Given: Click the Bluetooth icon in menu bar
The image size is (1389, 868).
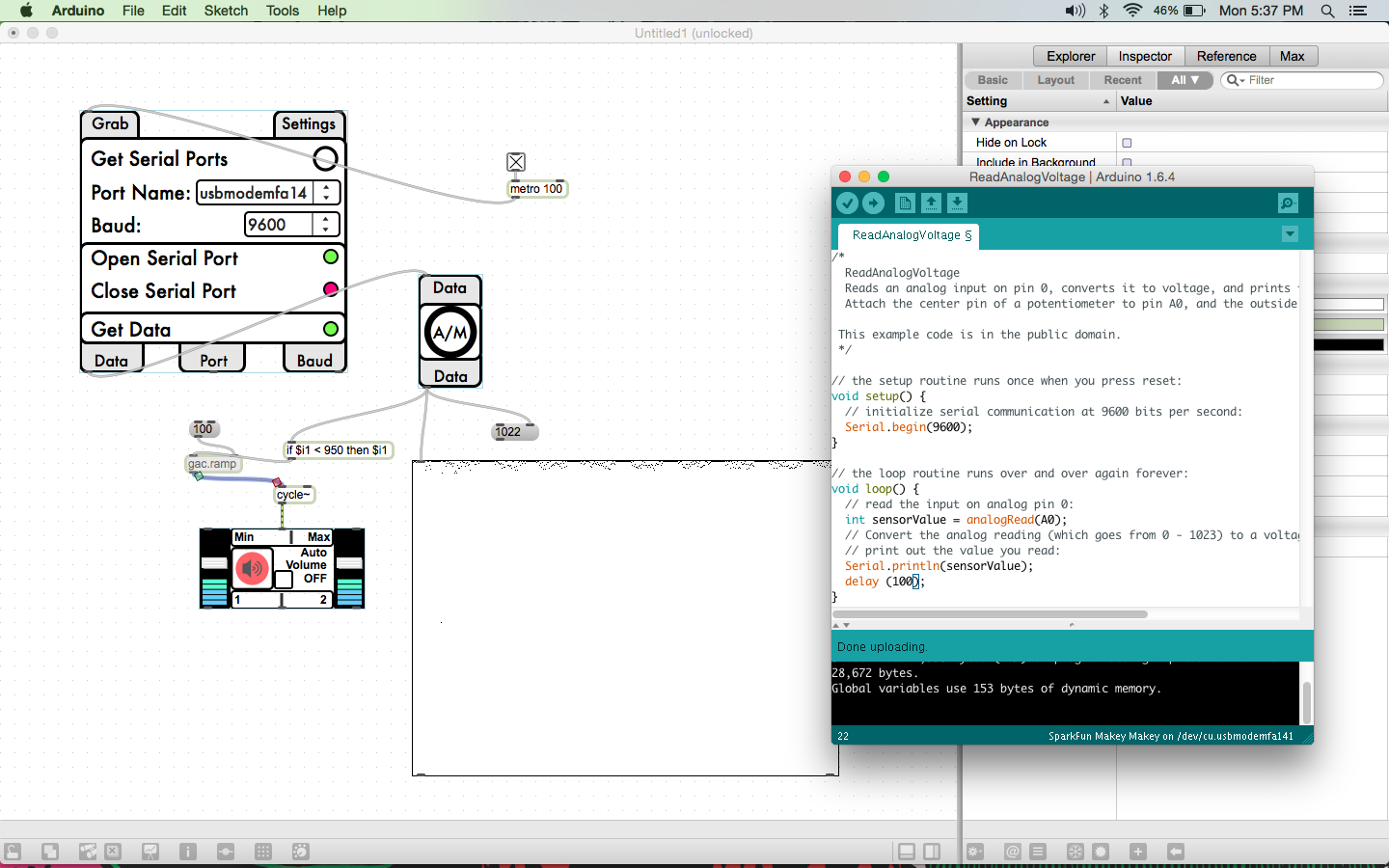Looking at the screenshot, I should coord(1104,11).
